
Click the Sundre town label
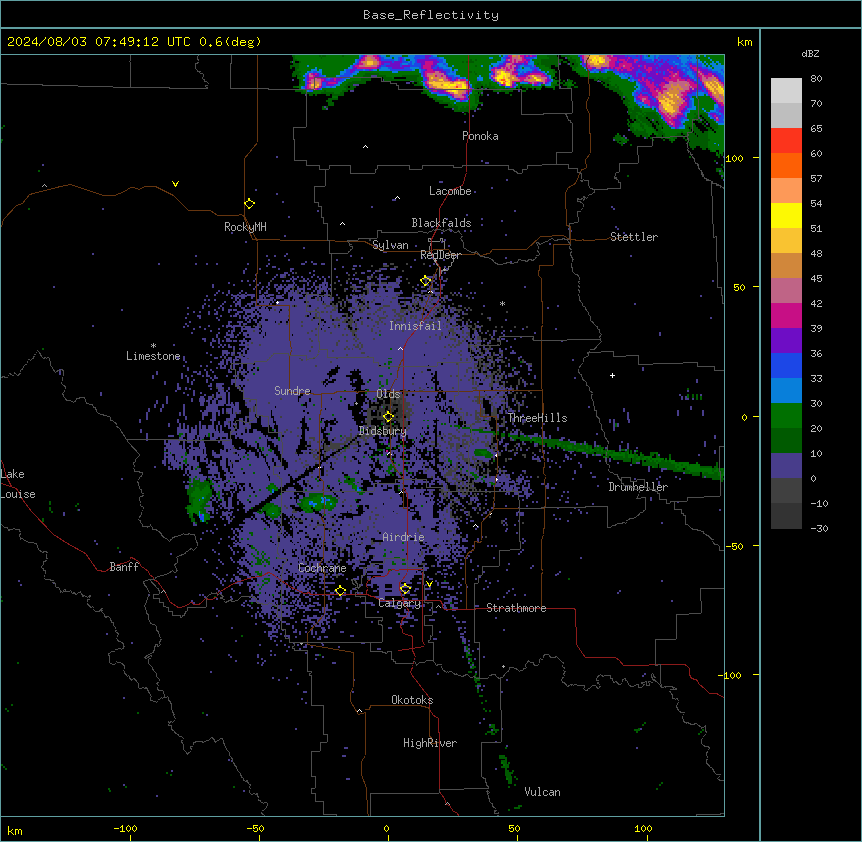(292, 391)
